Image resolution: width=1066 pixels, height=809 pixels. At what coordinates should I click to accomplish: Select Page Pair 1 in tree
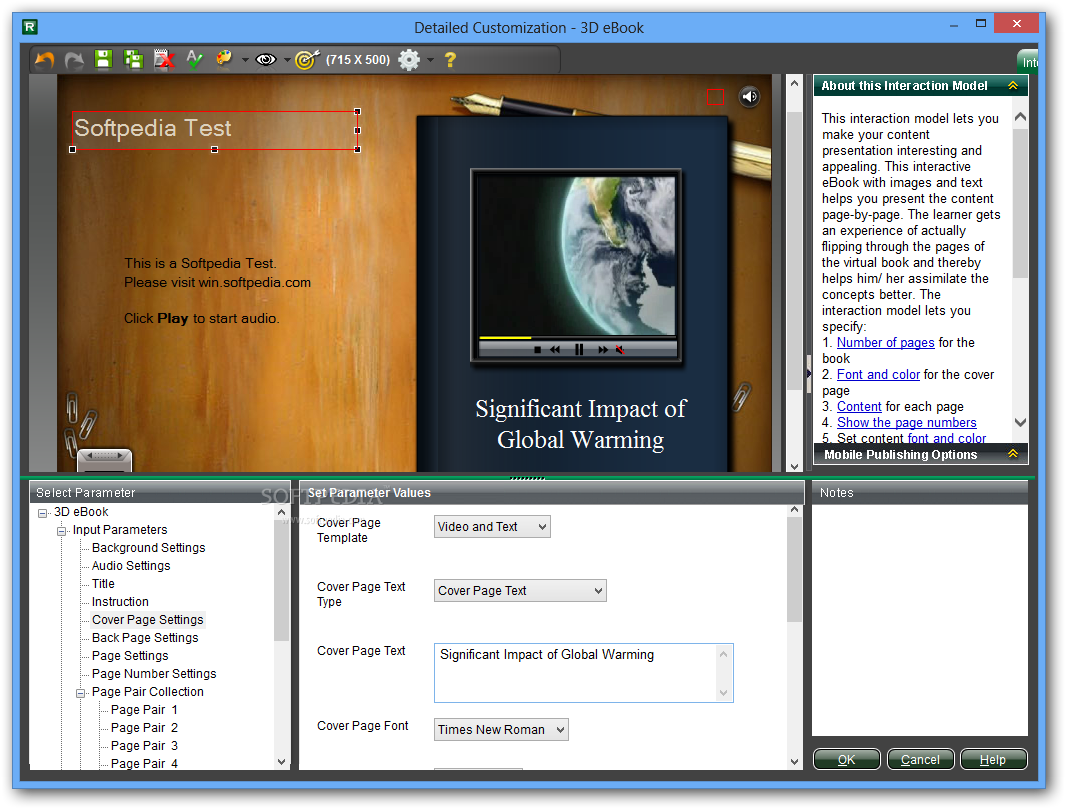tap(144, 710)
